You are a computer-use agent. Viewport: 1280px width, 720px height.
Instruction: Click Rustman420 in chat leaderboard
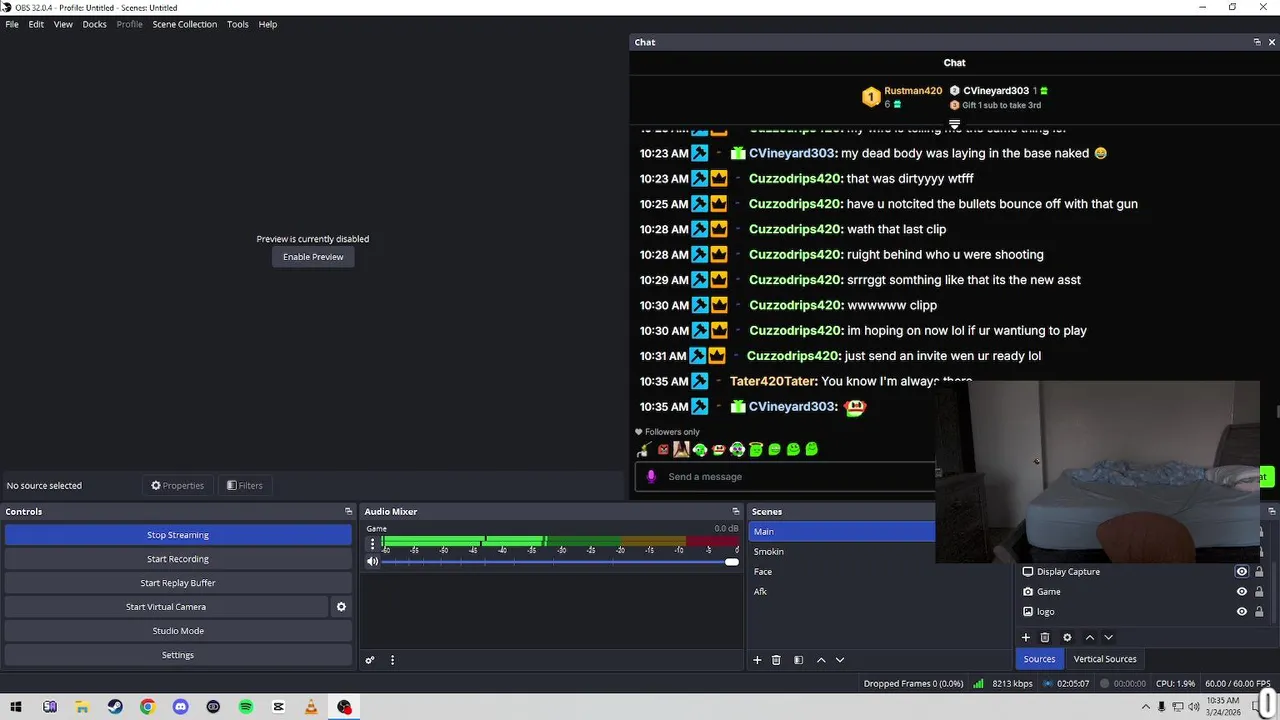pos(913,91)
